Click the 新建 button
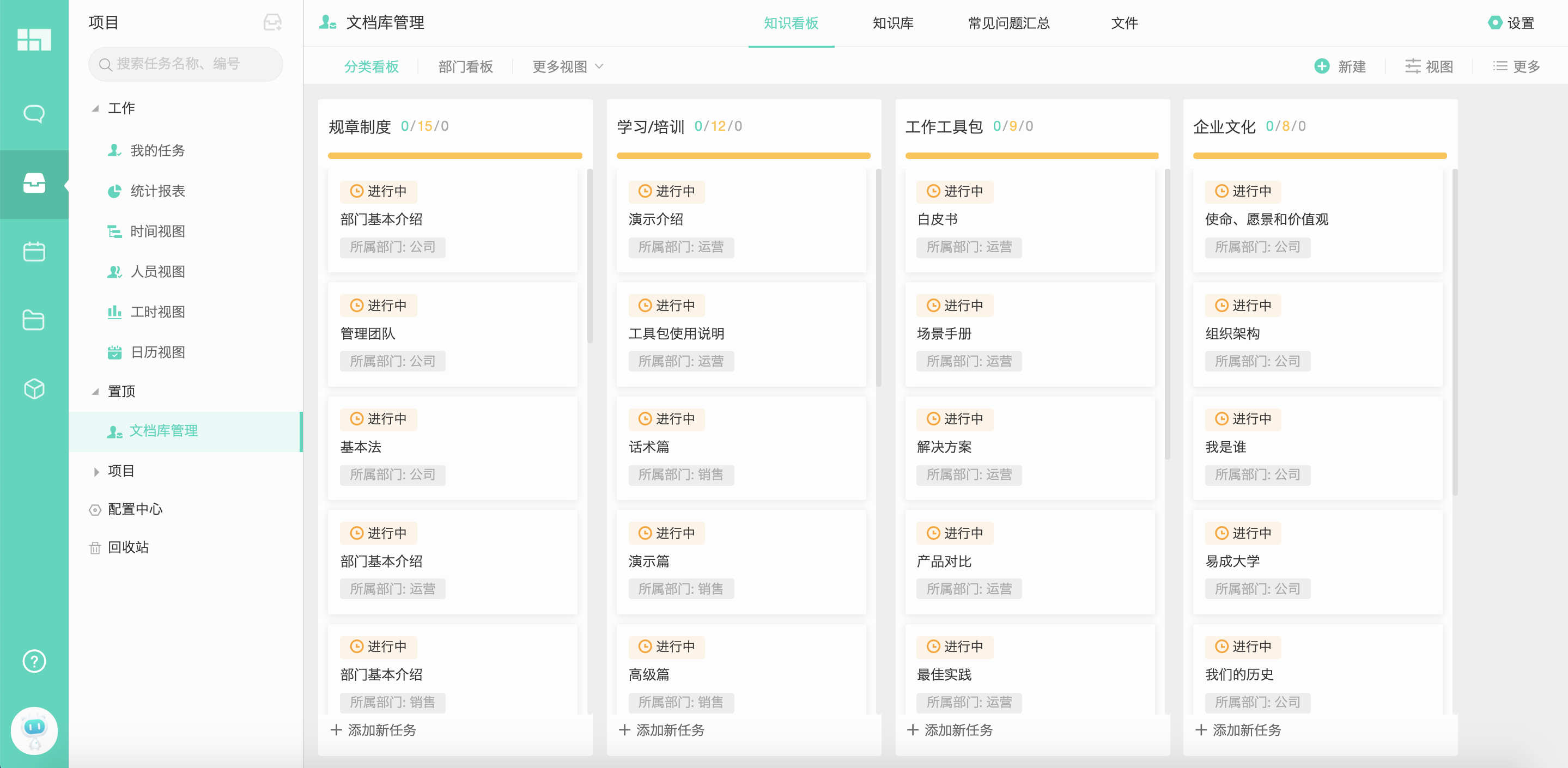The image size is (1568, 768). point(1340,66)
